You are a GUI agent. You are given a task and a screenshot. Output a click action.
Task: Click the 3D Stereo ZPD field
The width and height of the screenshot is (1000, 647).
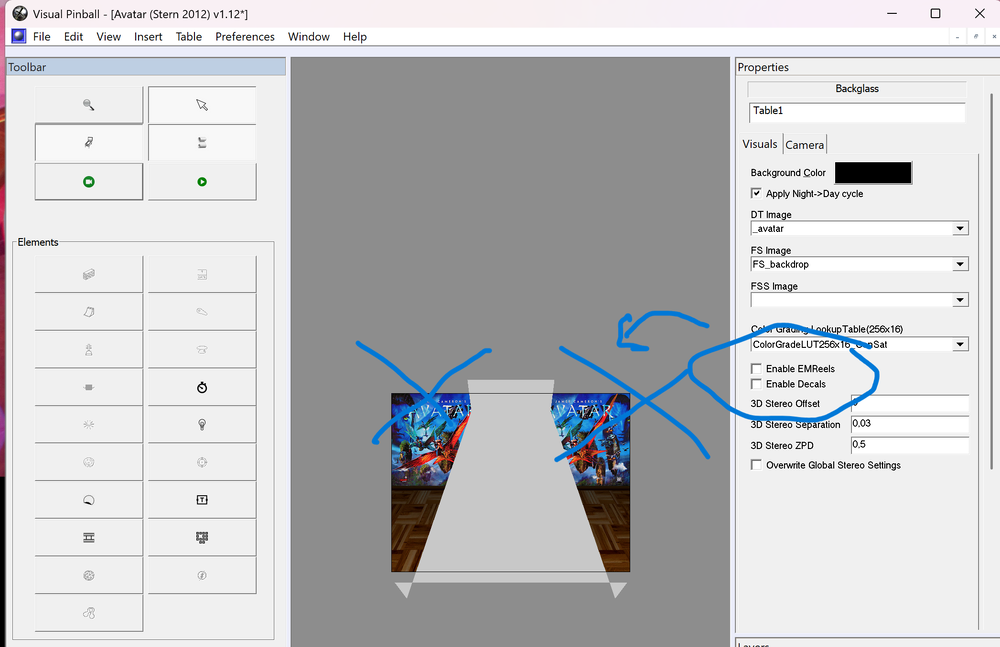[910, 445]
